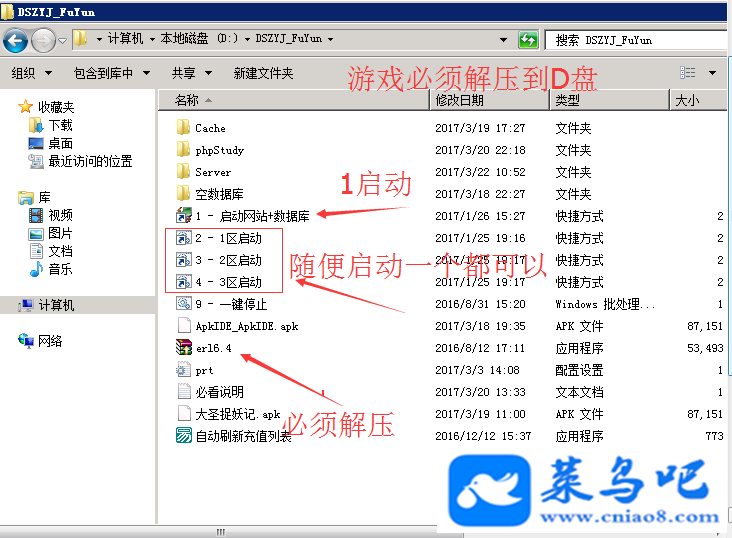732x538 pixels.
Task: Select the 必看说明 text document icon
Action: pos(184,391)
